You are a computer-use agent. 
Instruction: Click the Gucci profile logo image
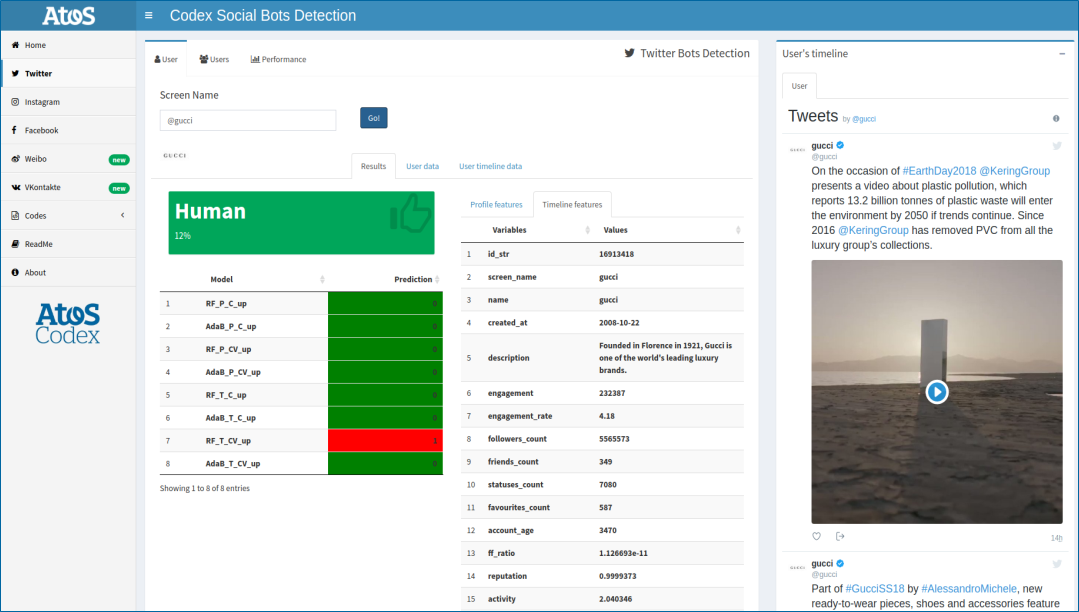[175, 156]
